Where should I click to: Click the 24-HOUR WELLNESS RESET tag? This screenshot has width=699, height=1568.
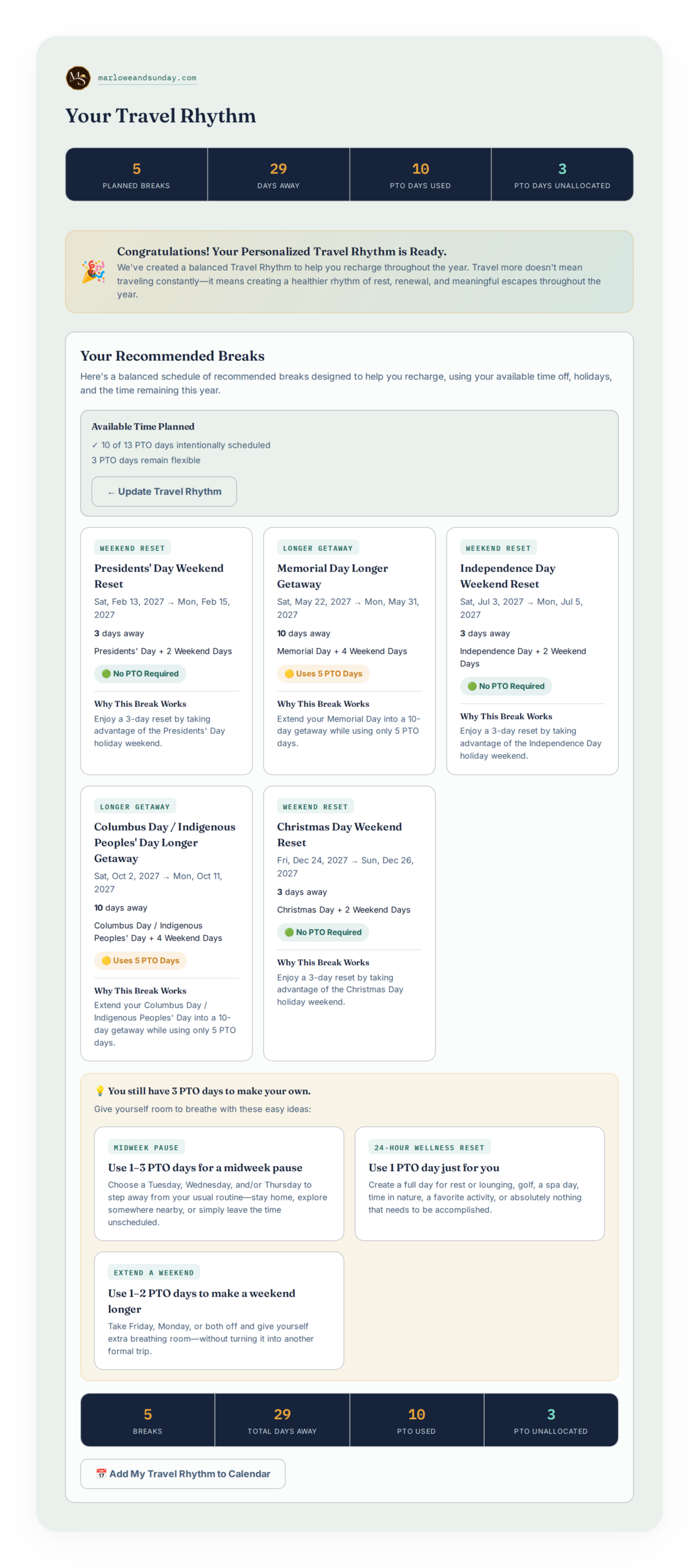(x=429, y=1147)
